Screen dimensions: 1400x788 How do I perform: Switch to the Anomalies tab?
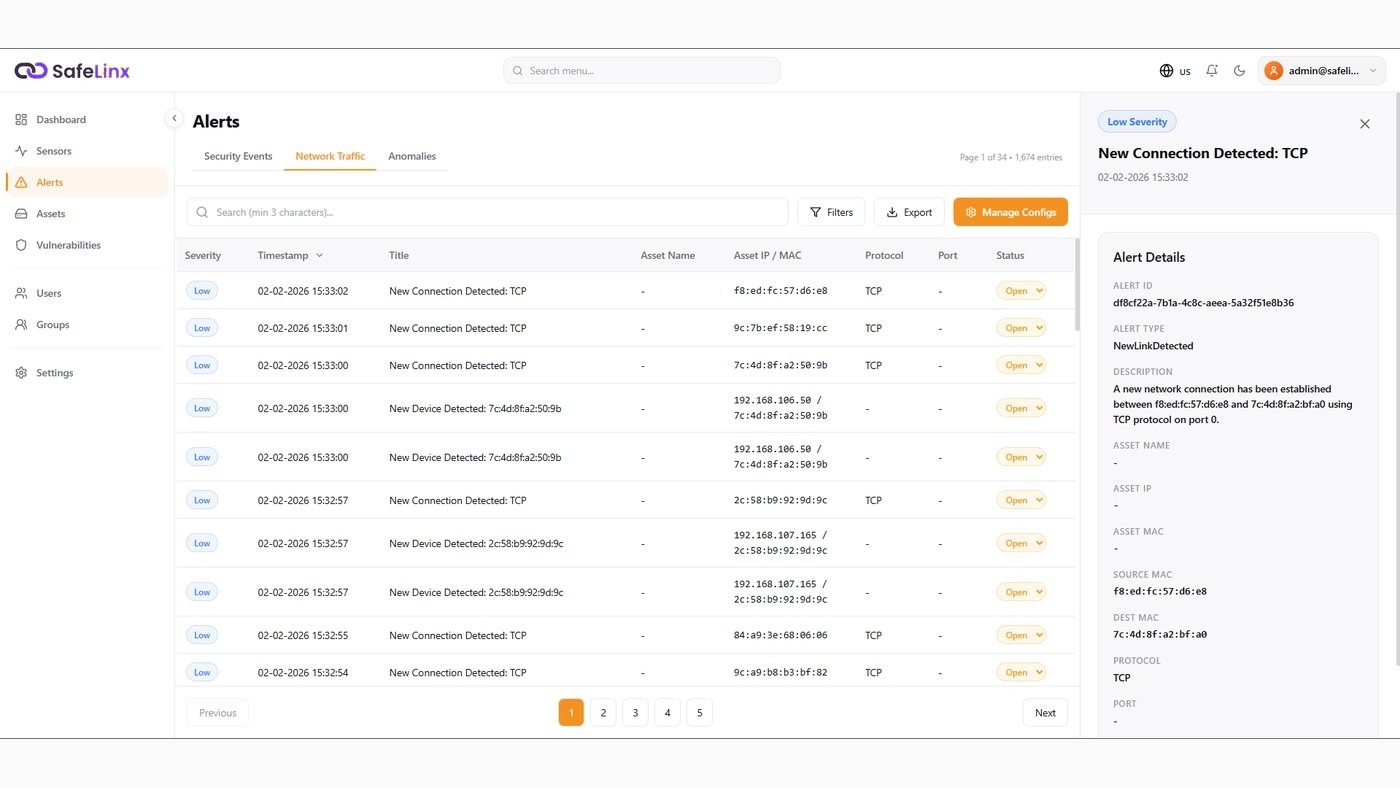pyautogui.click(x=412, y=157)
